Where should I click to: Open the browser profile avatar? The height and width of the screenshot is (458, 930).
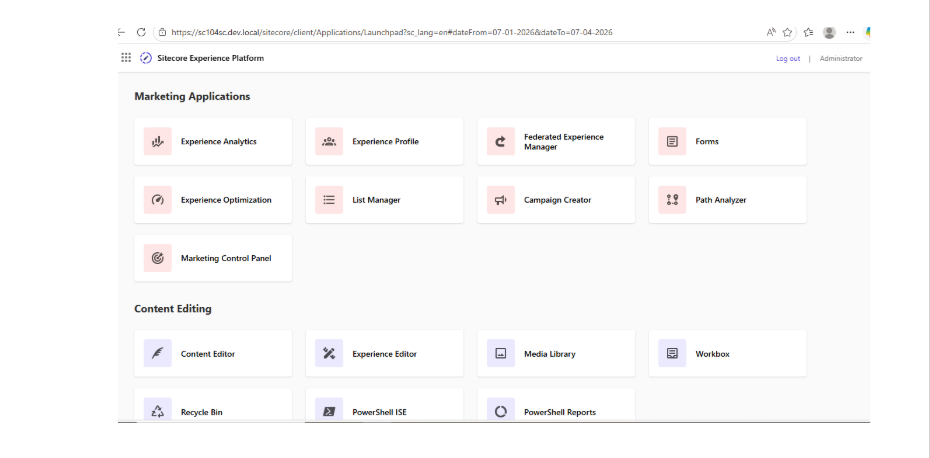tap(829, 32)
